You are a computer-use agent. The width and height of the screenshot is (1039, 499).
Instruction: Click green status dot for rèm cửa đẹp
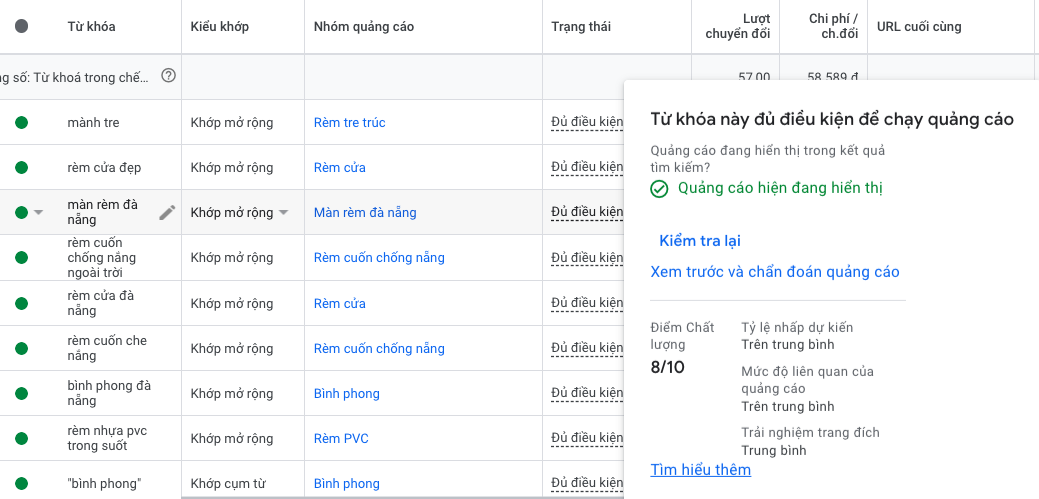[21, 168]
